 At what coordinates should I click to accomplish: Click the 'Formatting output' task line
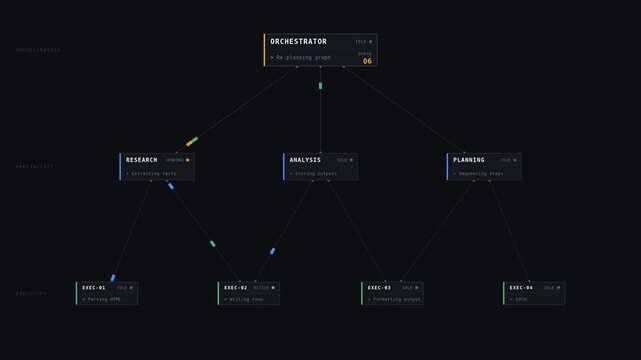[x=394, y=299]
